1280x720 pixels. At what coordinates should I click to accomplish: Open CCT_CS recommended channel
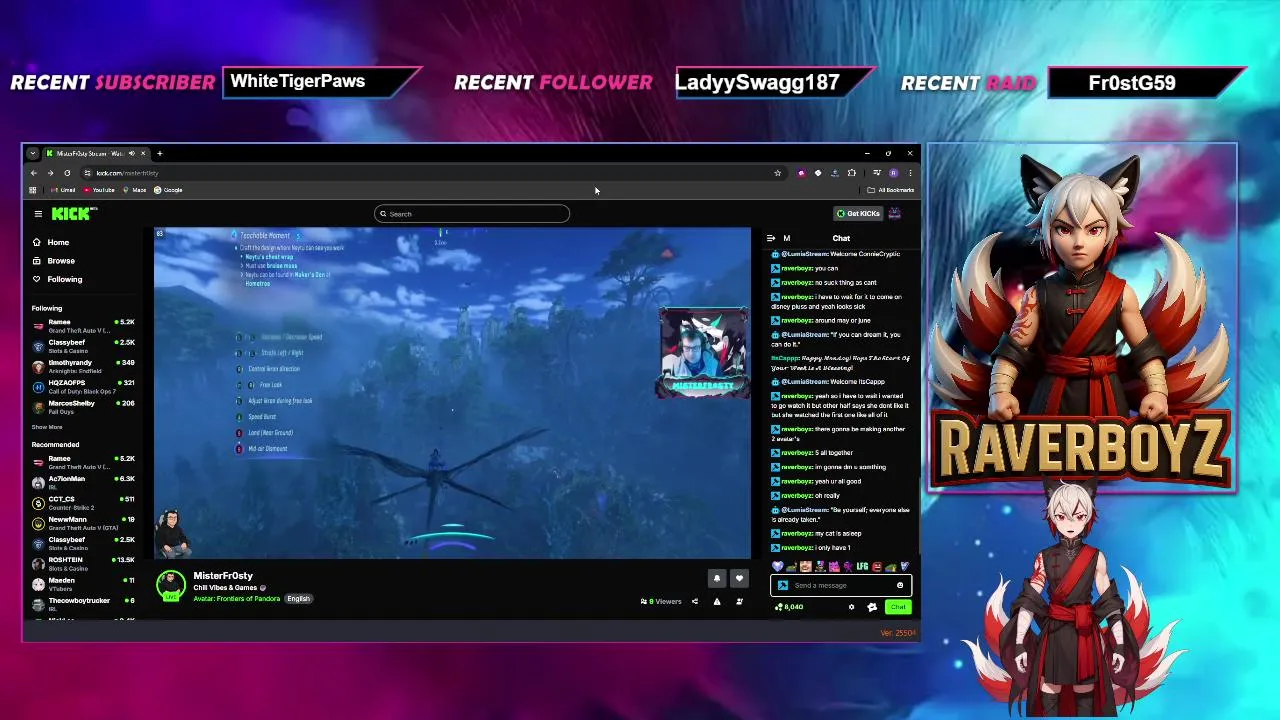pyautogui.click(x=84, y=502)
